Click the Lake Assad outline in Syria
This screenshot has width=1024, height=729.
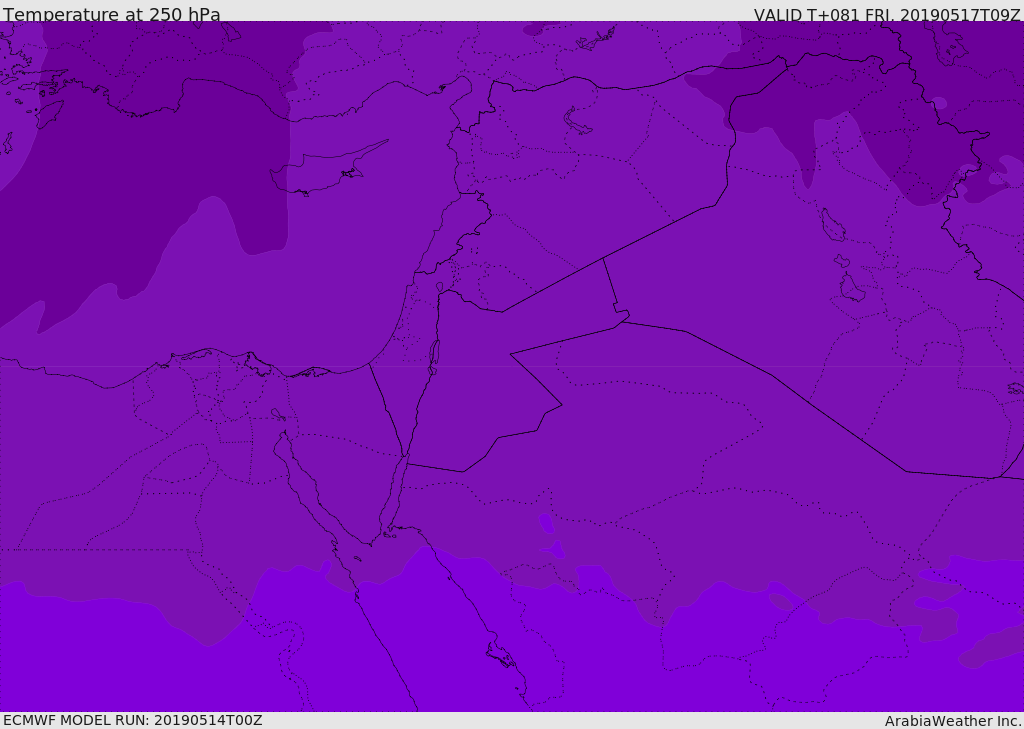(x=577, y=122)
